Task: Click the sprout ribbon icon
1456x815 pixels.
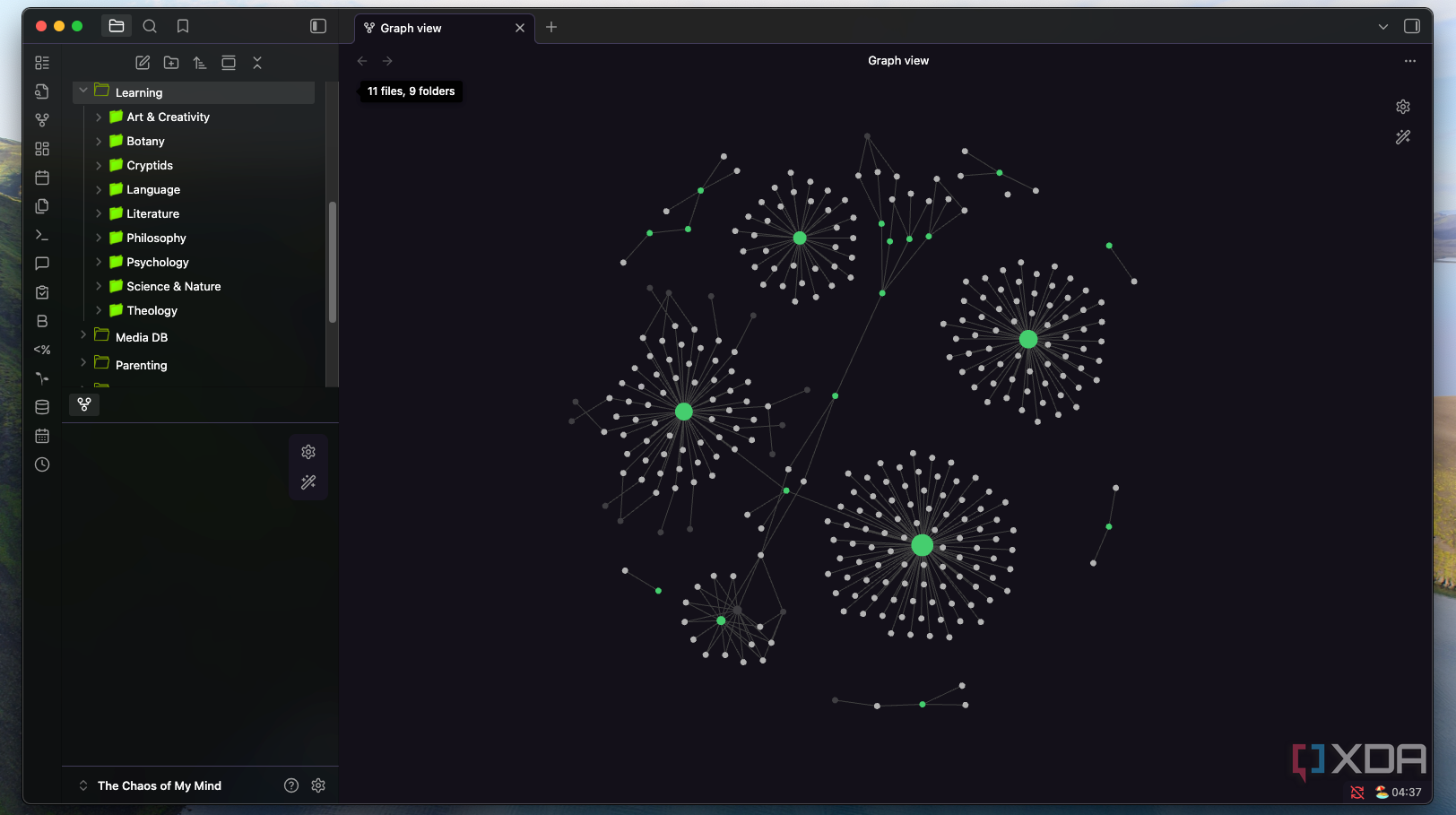Action: point(42,378)
